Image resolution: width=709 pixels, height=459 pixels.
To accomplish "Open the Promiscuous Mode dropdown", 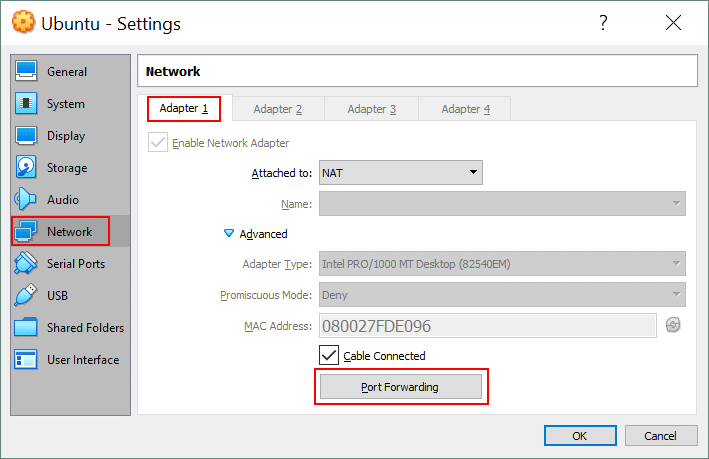I will 501,295.
